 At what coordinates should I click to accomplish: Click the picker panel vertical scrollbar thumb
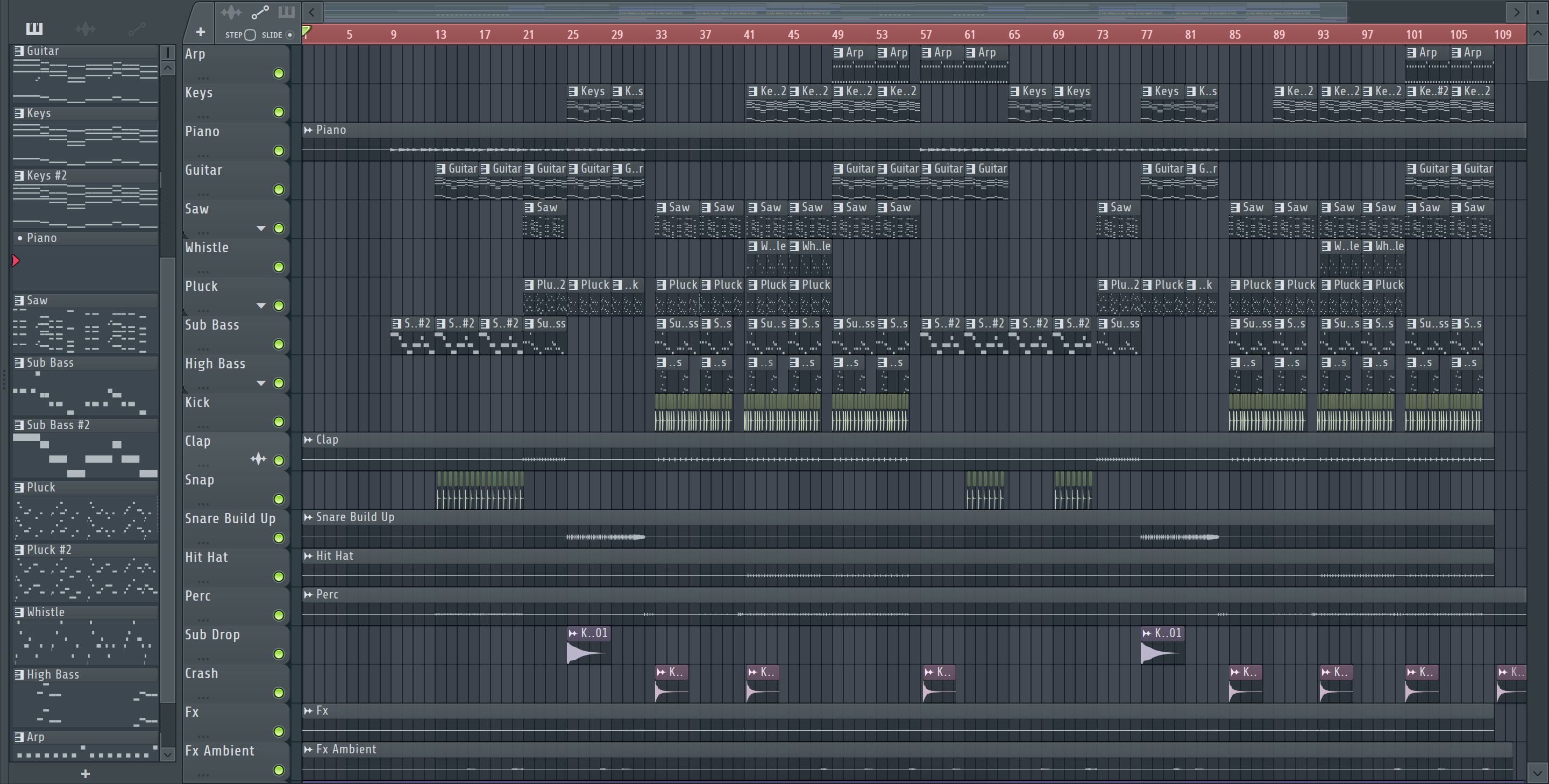168,479
